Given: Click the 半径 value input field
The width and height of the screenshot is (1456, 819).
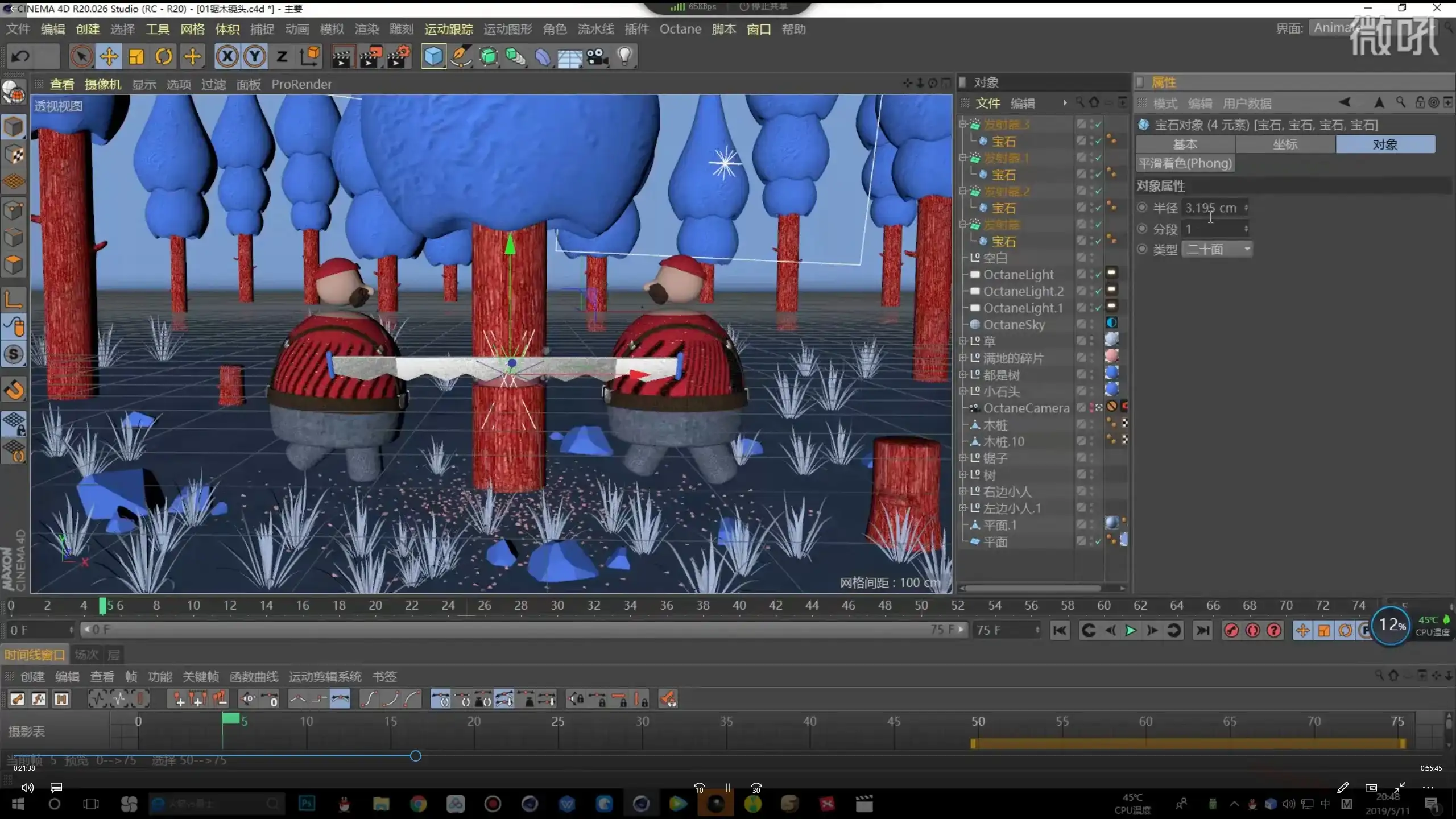Looking at the screenshot, I should pyautogui.click(x=1211, y=208).
